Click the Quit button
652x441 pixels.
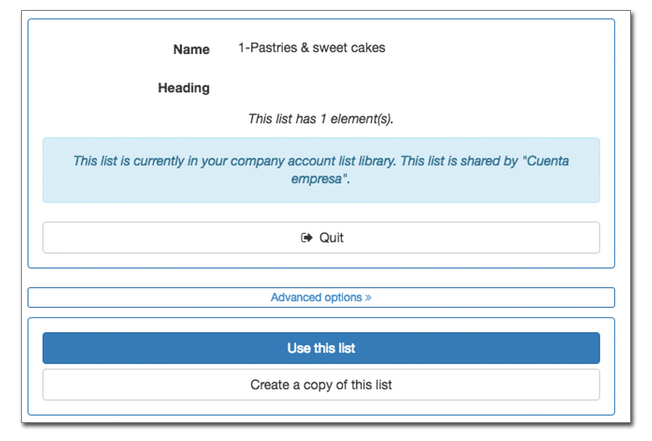tap(321, 238)
